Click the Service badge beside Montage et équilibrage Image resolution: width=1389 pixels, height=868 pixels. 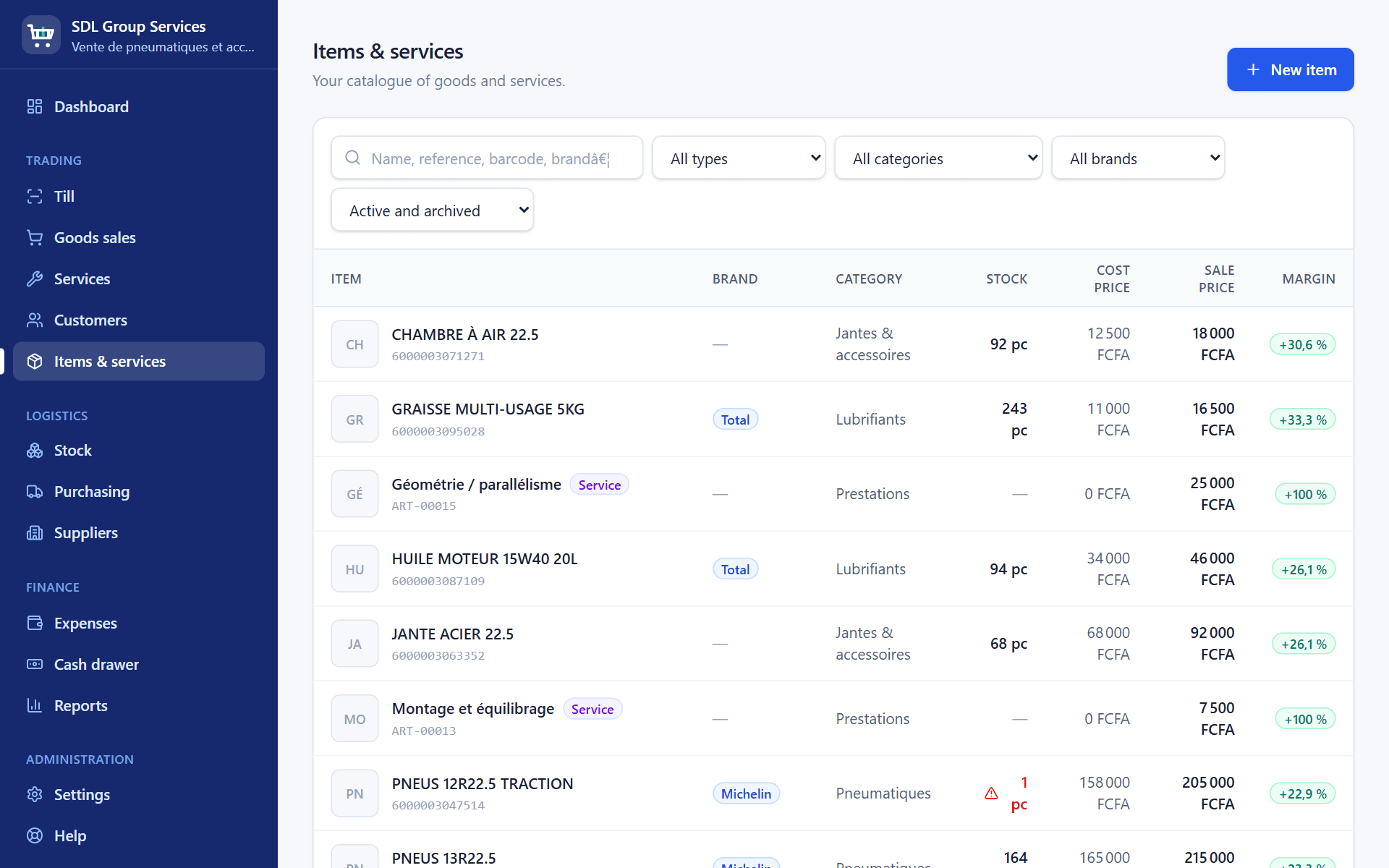click(592, 709)
